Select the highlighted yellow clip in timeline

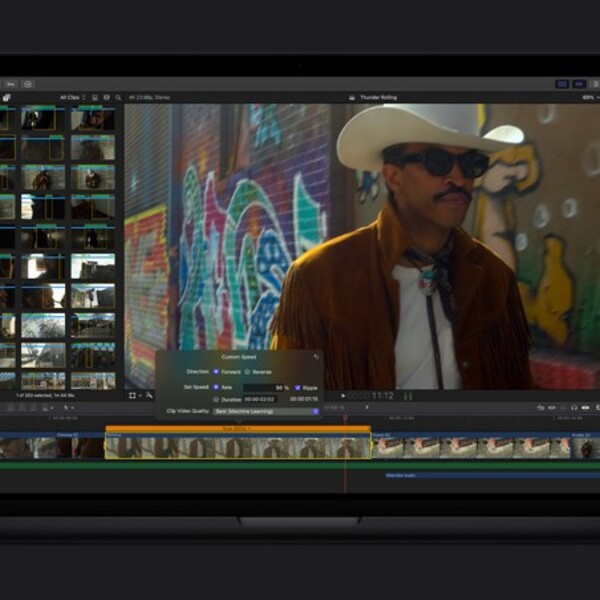[x=238, y=446]
